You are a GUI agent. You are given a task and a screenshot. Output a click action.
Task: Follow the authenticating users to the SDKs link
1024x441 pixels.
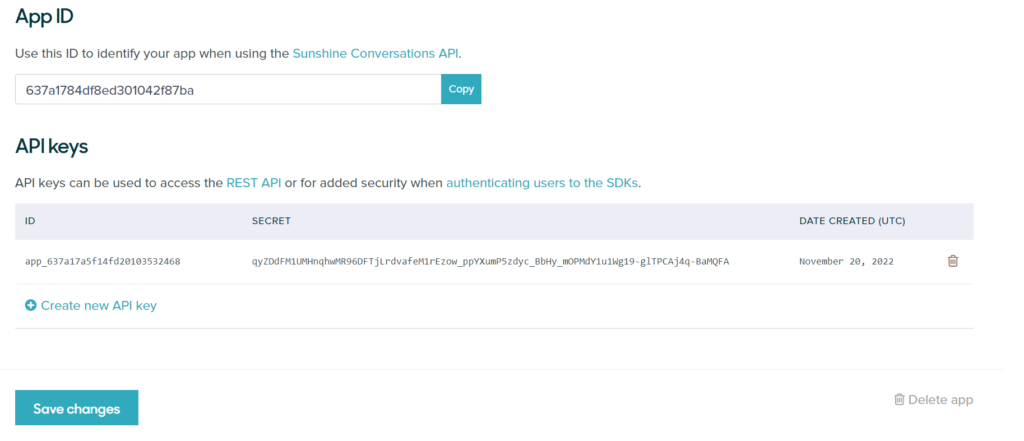[x=542, y=183]
